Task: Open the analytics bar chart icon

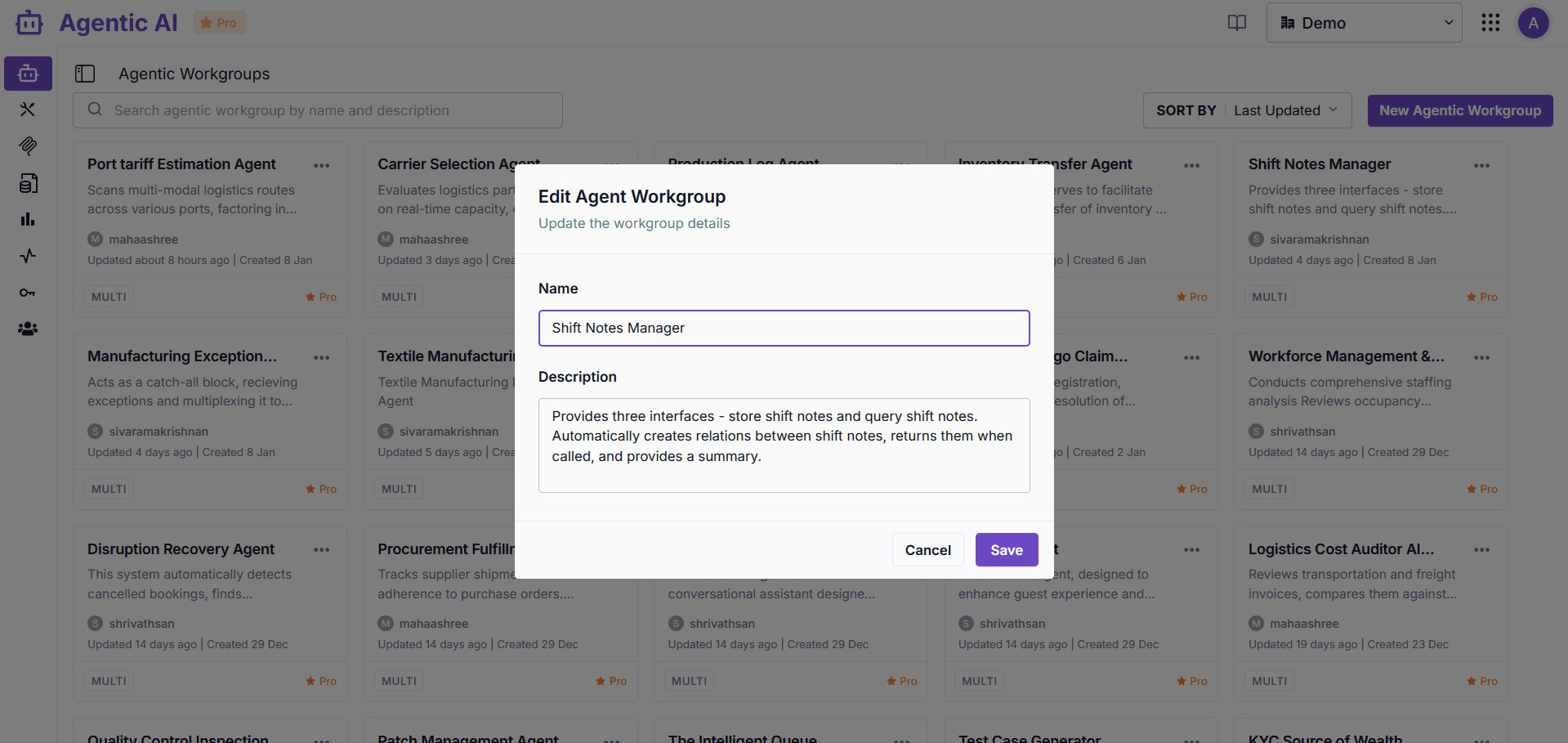Action: click(27, 219)
